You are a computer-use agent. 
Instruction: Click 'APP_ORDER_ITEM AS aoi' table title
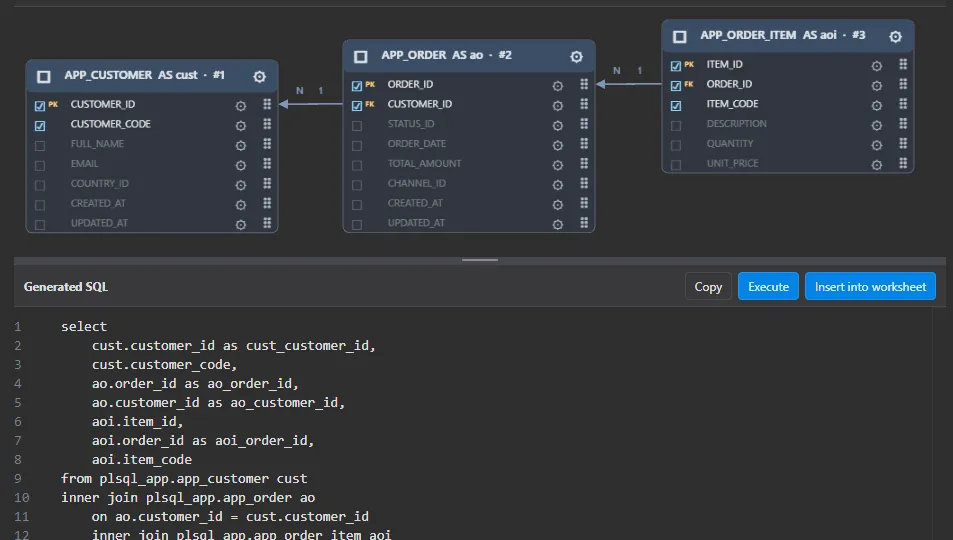(x=768, y=35)
